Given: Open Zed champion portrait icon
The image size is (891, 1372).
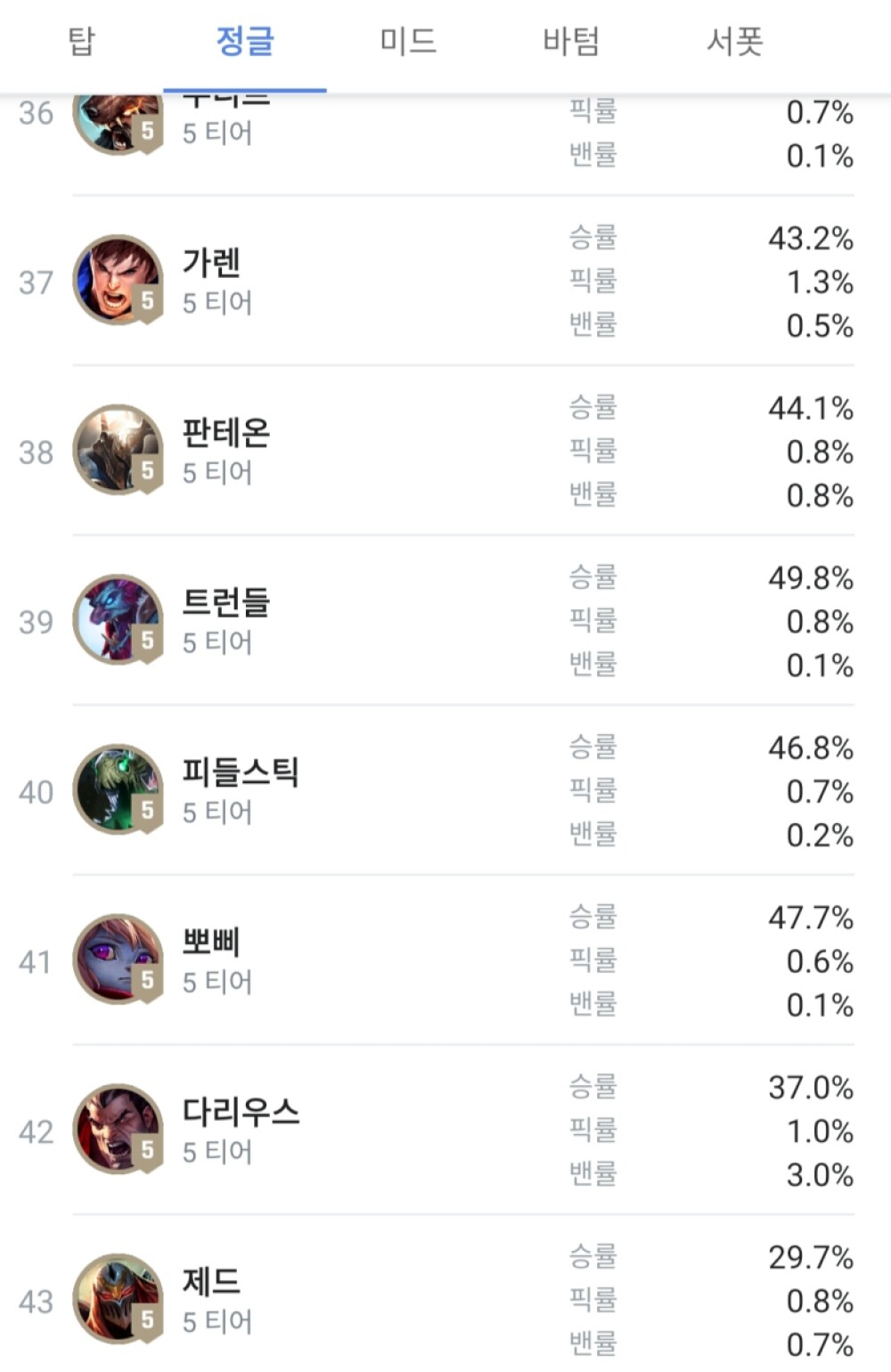Looking at the screenshot, I should pos(117,1299).
